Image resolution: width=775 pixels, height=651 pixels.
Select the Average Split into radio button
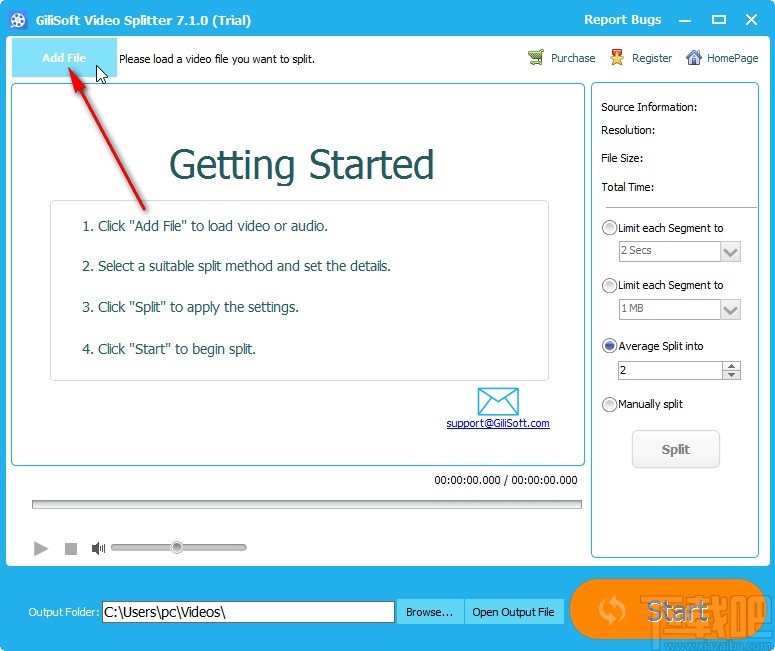tap(609, 346)
